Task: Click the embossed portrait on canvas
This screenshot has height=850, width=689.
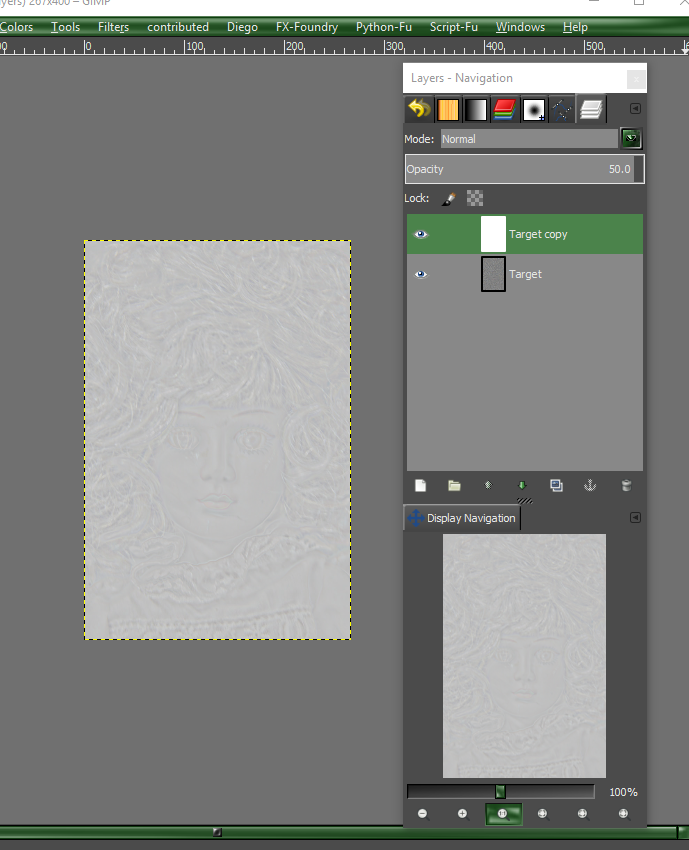Action: 217,440
